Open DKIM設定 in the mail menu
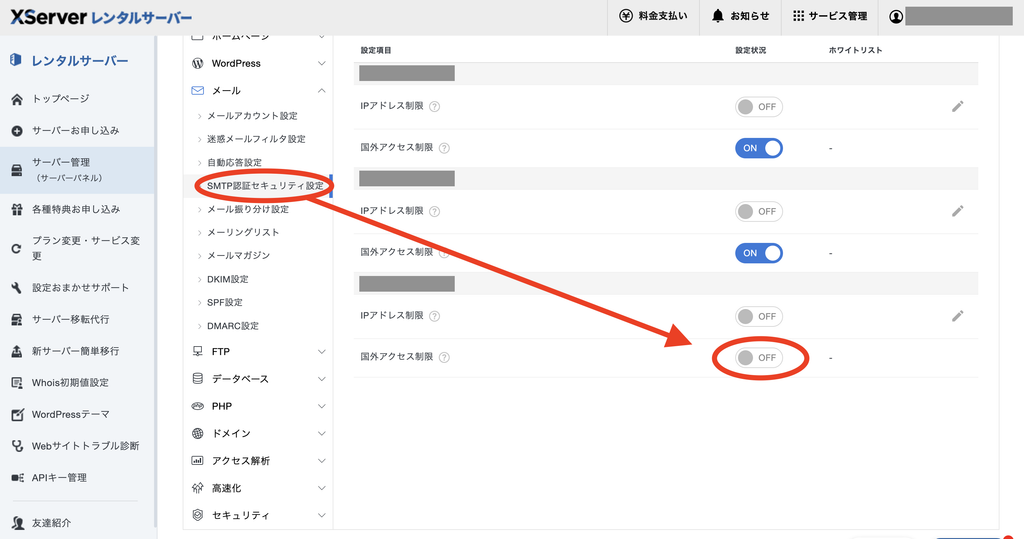The image size is (1024, 539). point(227,279)
